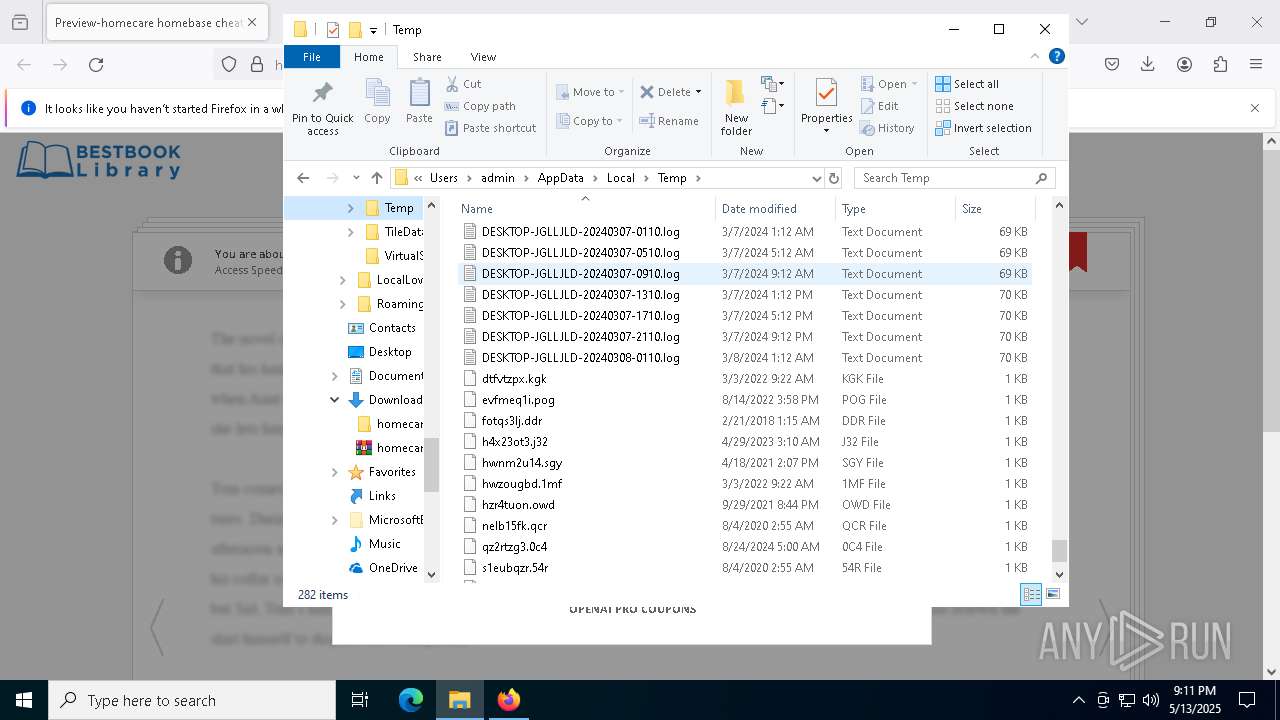Viewport: 1280px width, 720px height.
Task: Switch to Firefox from taskbar
Action: tap(509, 700)
